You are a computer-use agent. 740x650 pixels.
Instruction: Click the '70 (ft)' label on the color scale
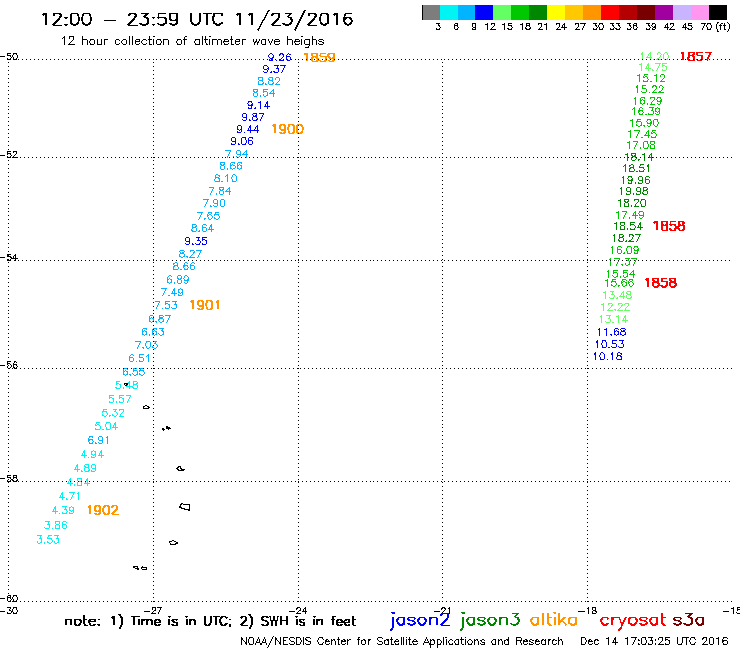(715, 26)
